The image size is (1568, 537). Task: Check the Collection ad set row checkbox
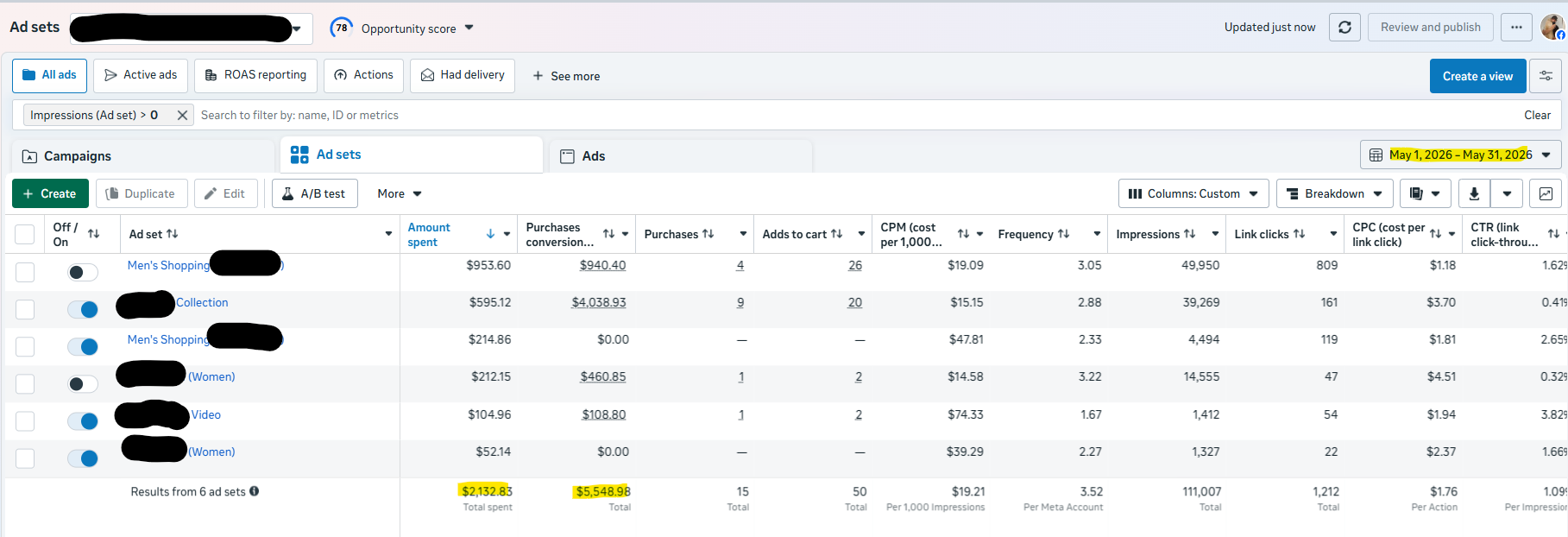tap(25, 309)
